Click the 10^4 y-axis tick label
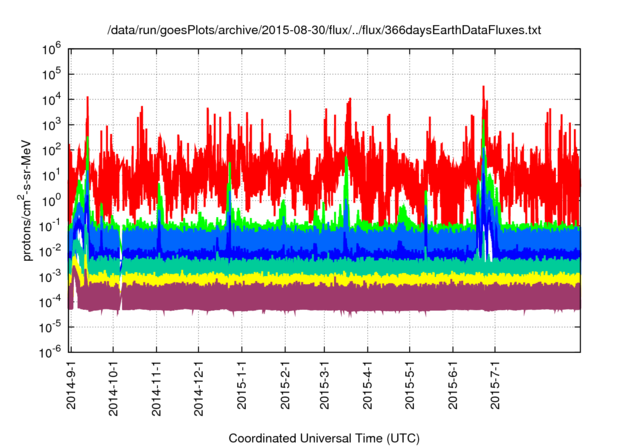Screen dimensions: 640x448 click(51, 100)
